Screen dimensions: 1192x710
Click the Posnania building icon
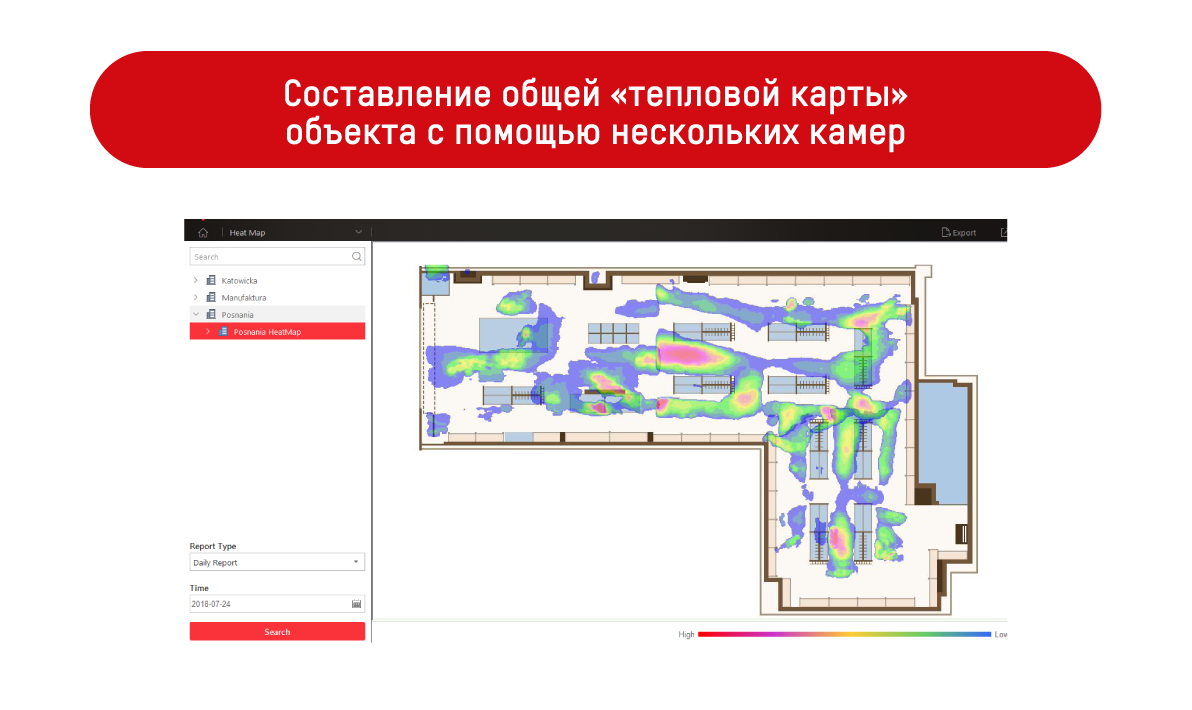pyautogui.click(x=211, y=315)
